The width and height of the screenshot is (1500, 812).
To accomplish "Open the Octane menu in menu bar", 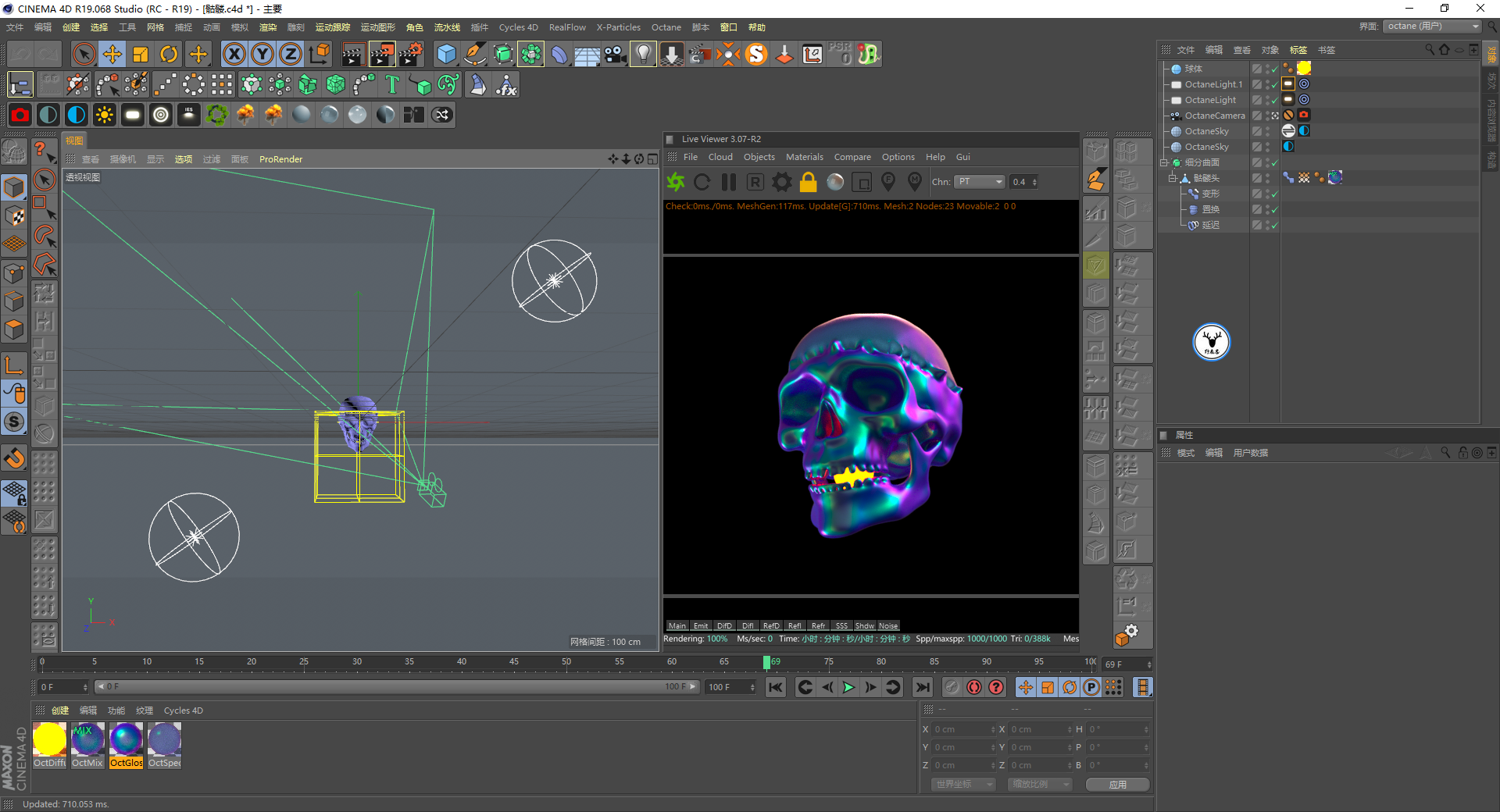I will click(x=666, y=27).
